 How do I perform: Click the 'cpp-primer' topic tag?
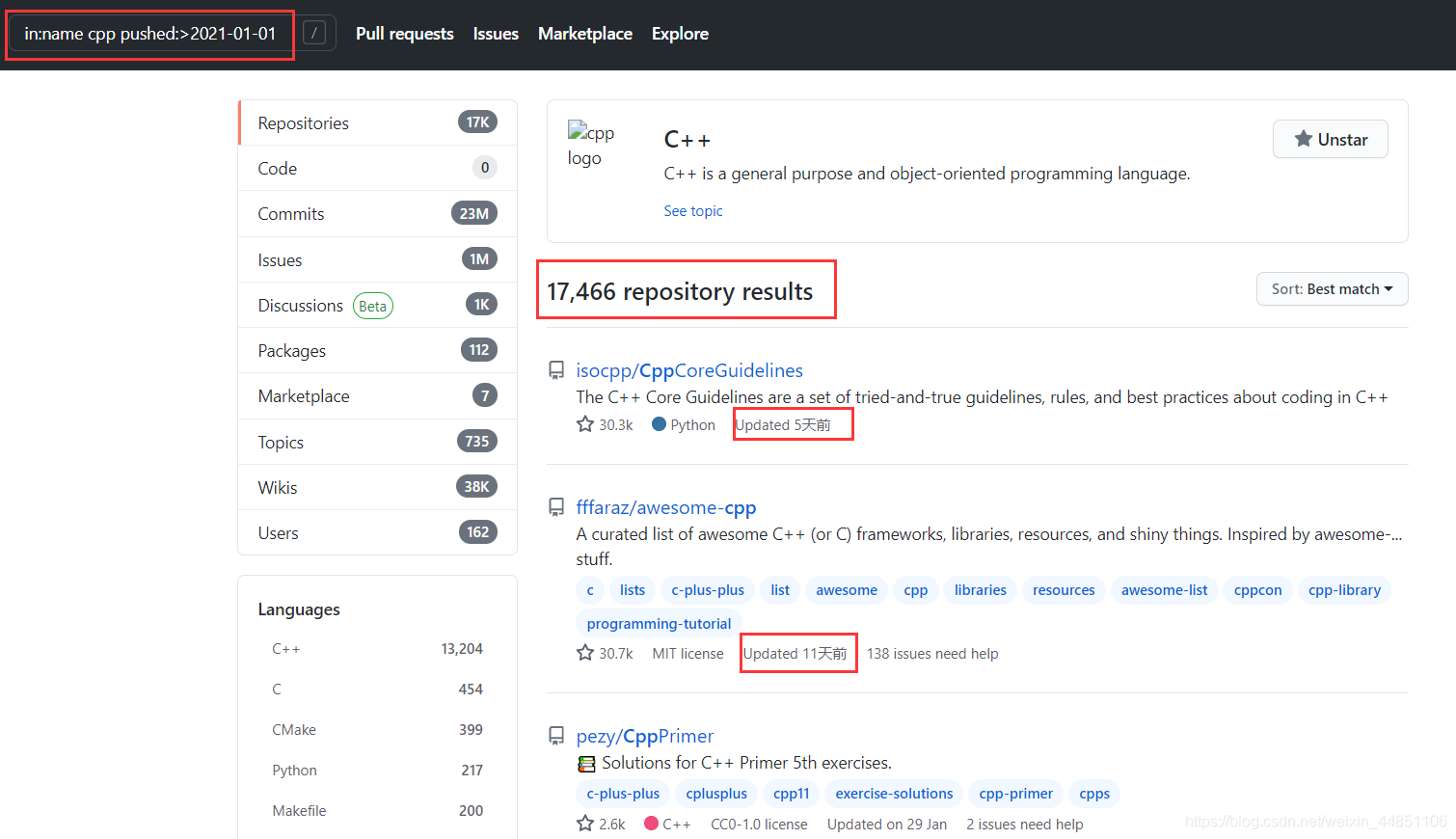(x=1016, y=794)
